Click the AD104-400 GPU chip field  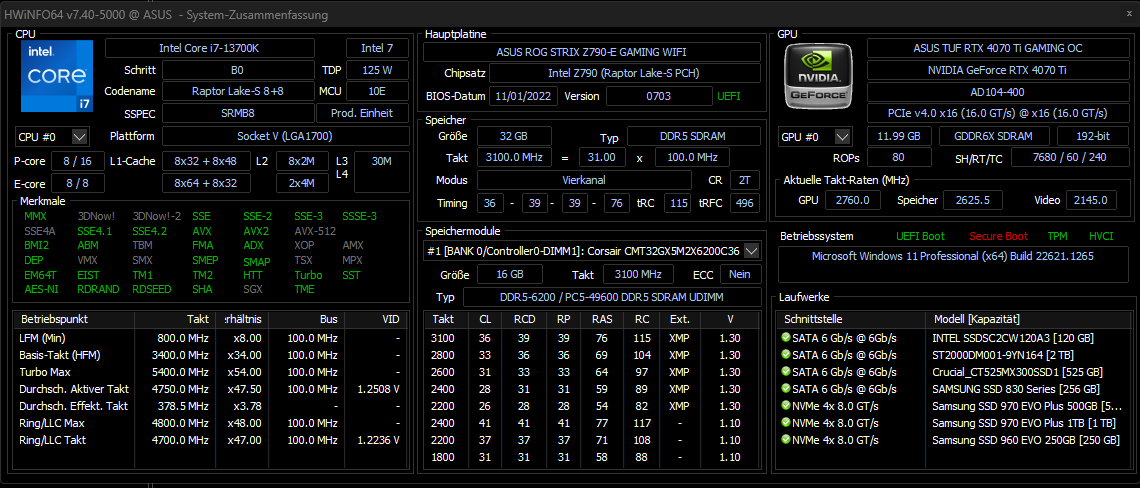(x=998, y=92)
